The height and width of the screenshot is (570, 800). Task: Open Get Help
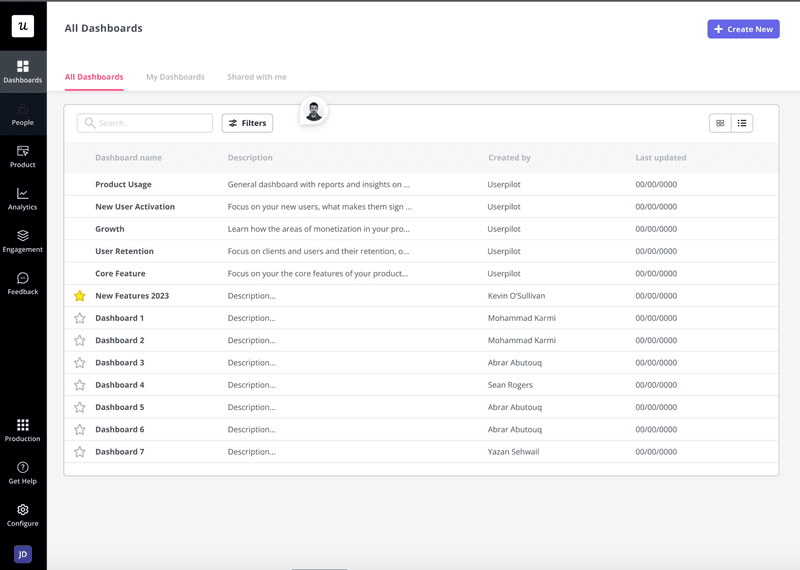[23, 473]
